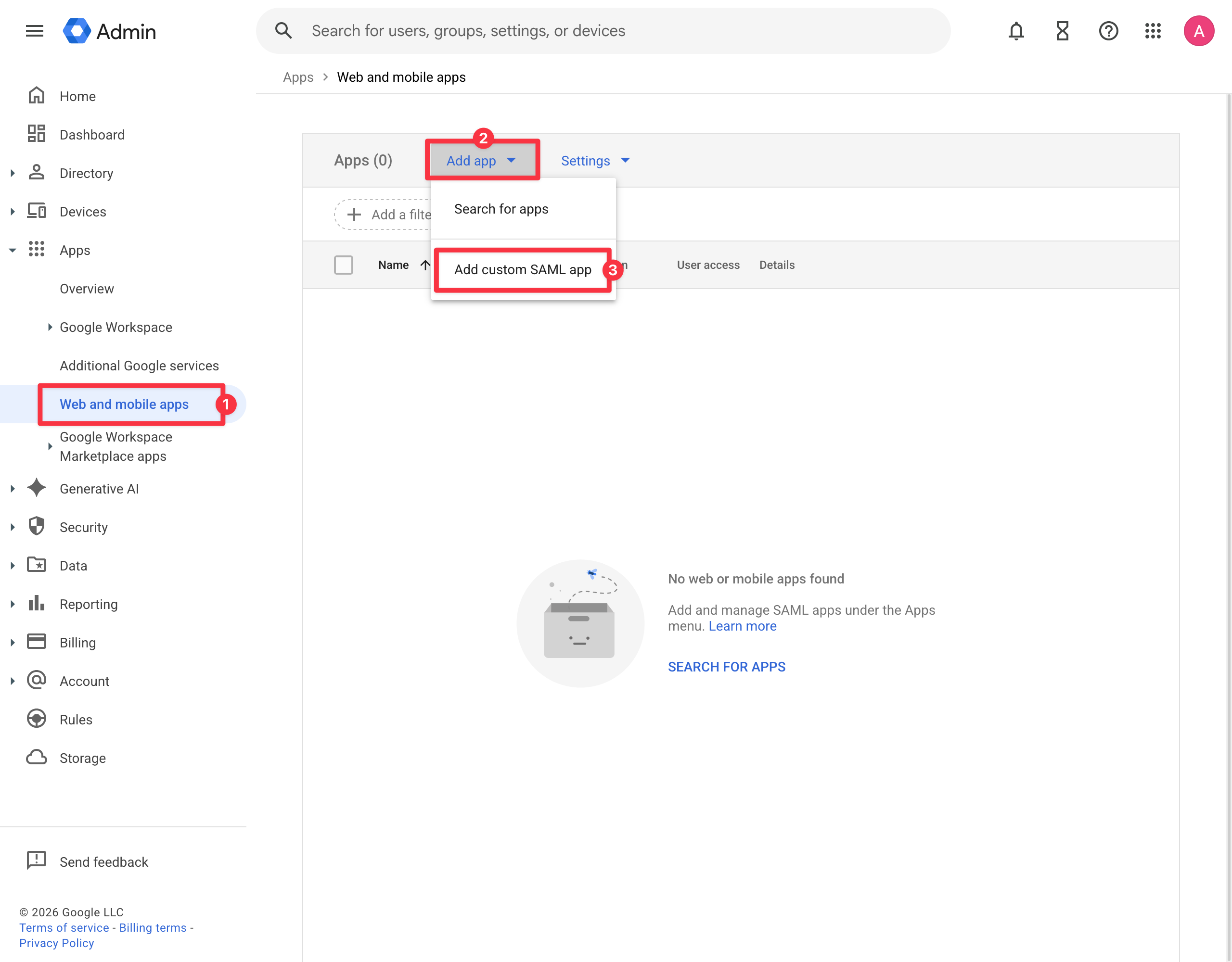
Task: Expand Google Workspace Marketplace apps arrow
Action: point(50,446)
